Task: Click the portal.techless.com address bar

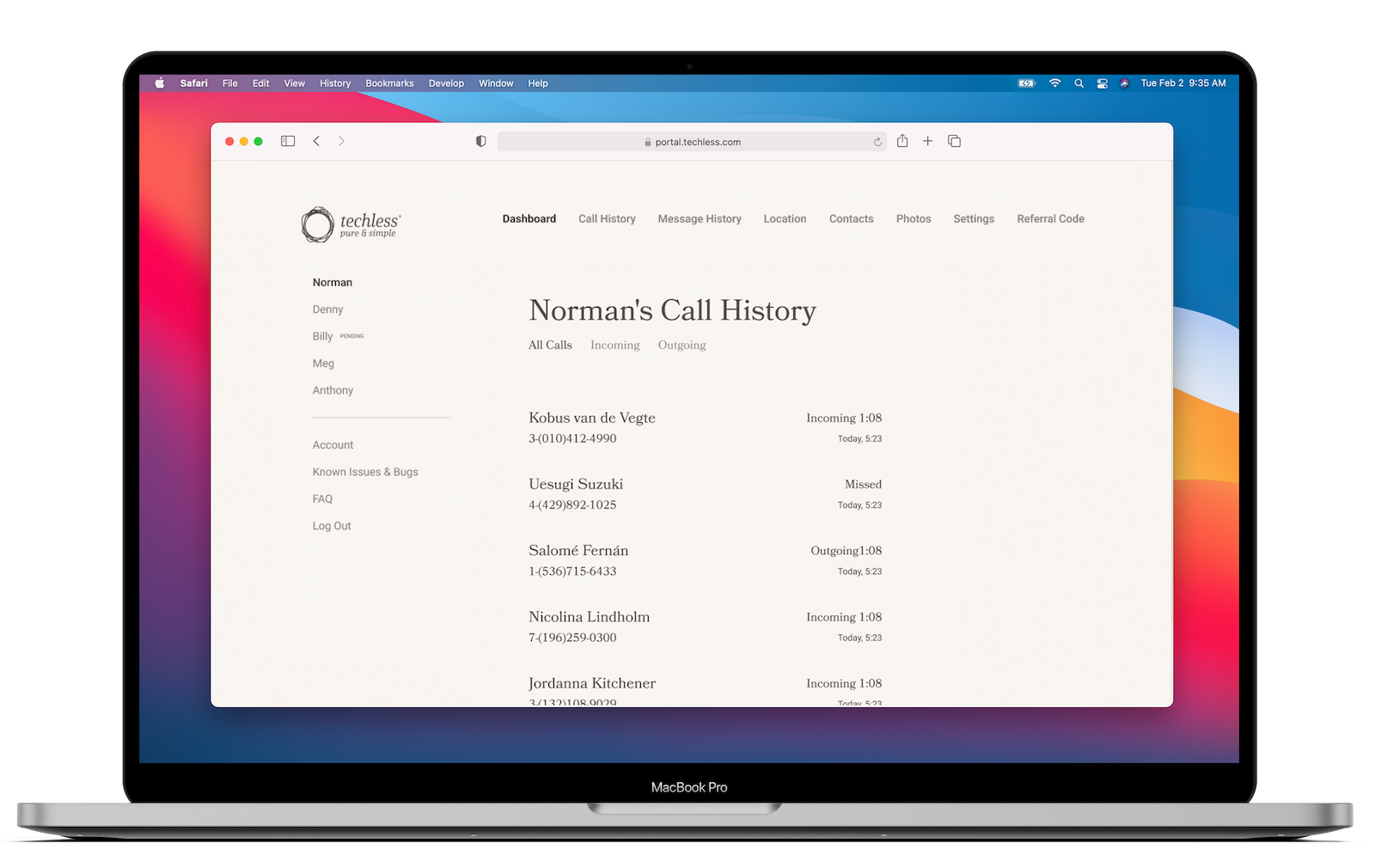Action: click(x=692, y=142)
